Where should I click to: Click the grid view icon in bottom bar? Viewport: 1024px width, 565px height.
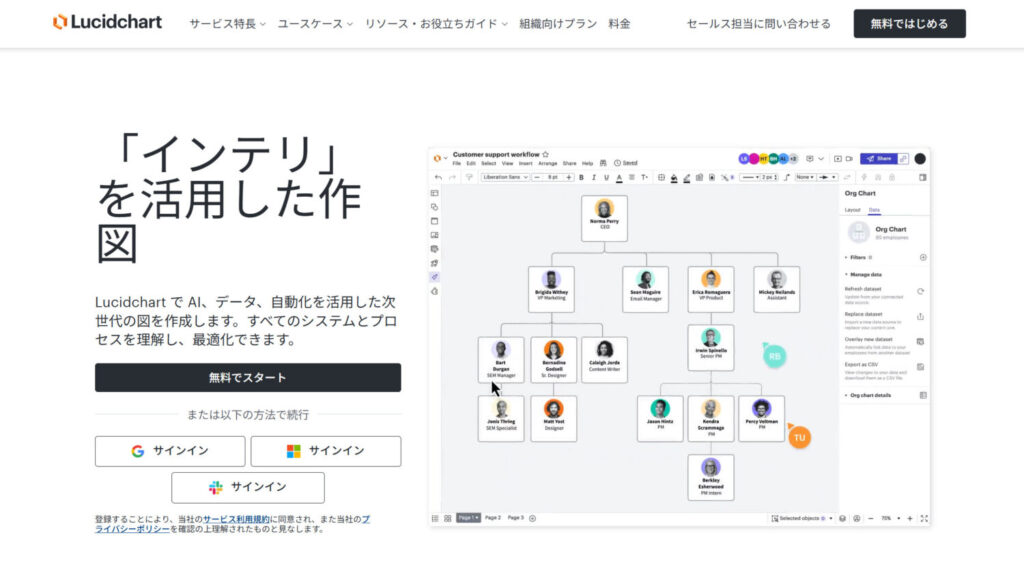(447, 518)
